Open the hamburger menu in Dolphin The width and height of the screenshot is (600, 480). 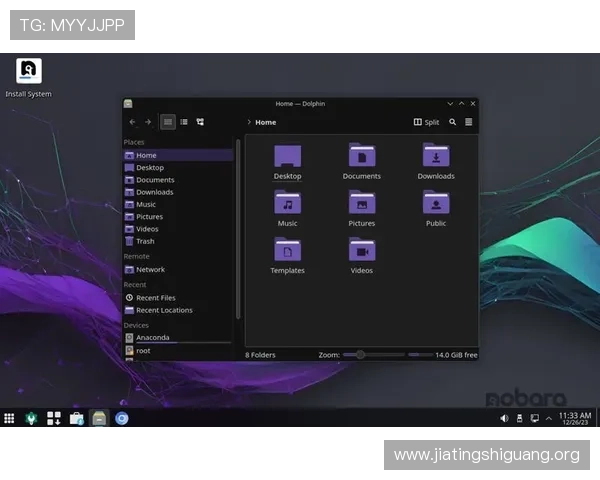(468, 122)
